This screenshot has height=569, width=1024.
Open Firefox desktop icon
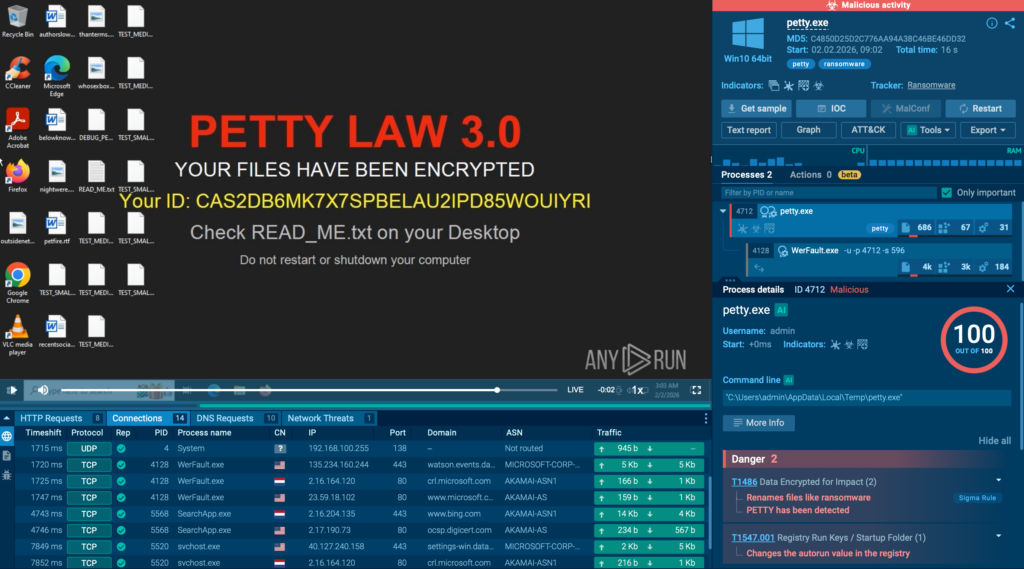(x=18, y=176)
